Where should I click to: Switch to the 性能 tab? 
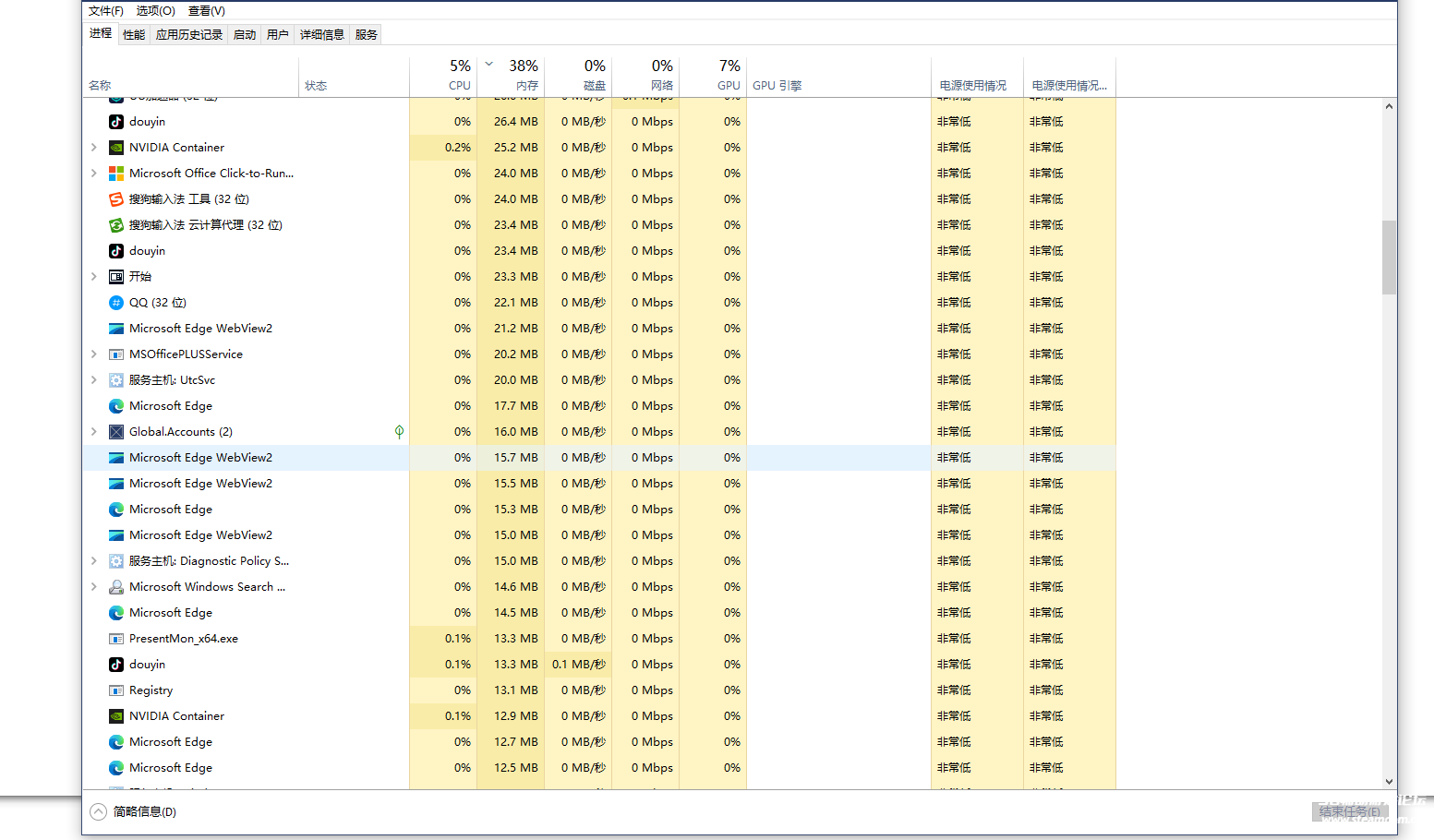pos(134,35)
